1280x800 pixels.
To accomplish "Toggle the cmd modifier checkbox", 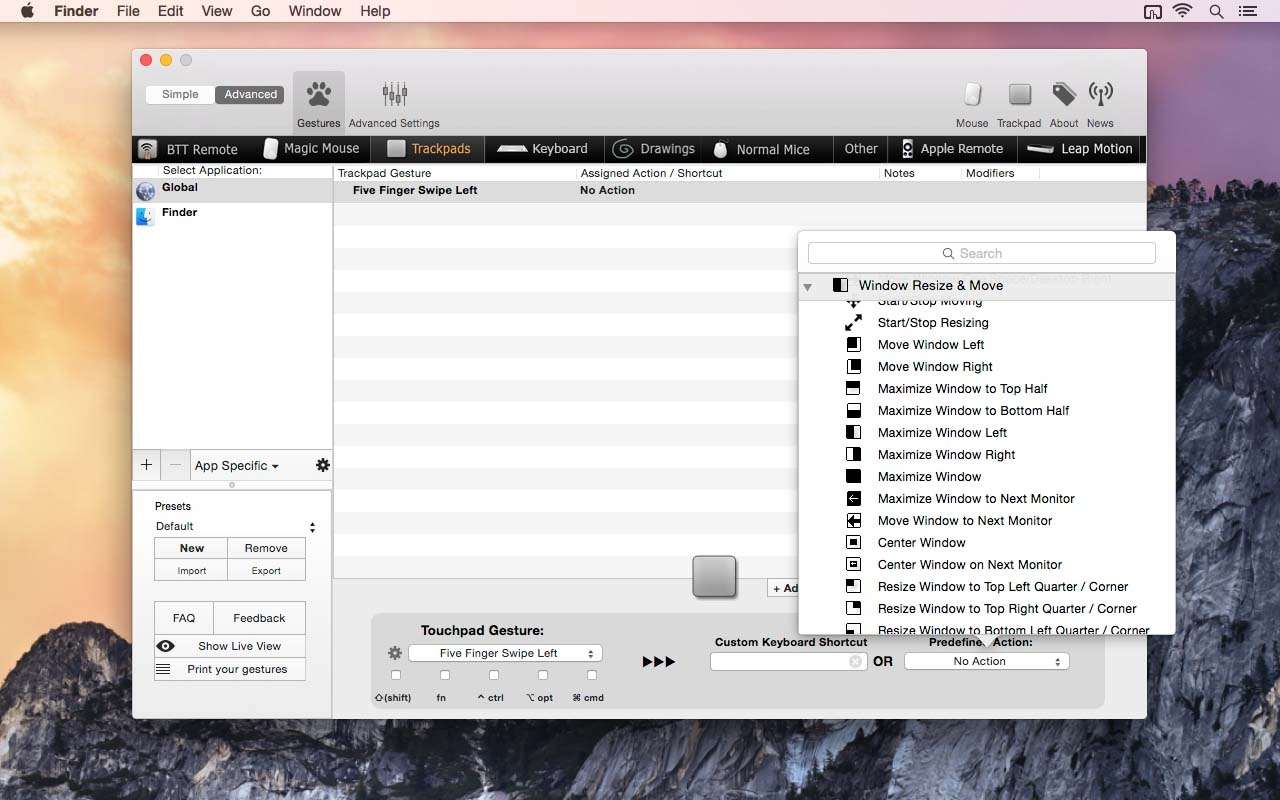I will pos(592,675).
